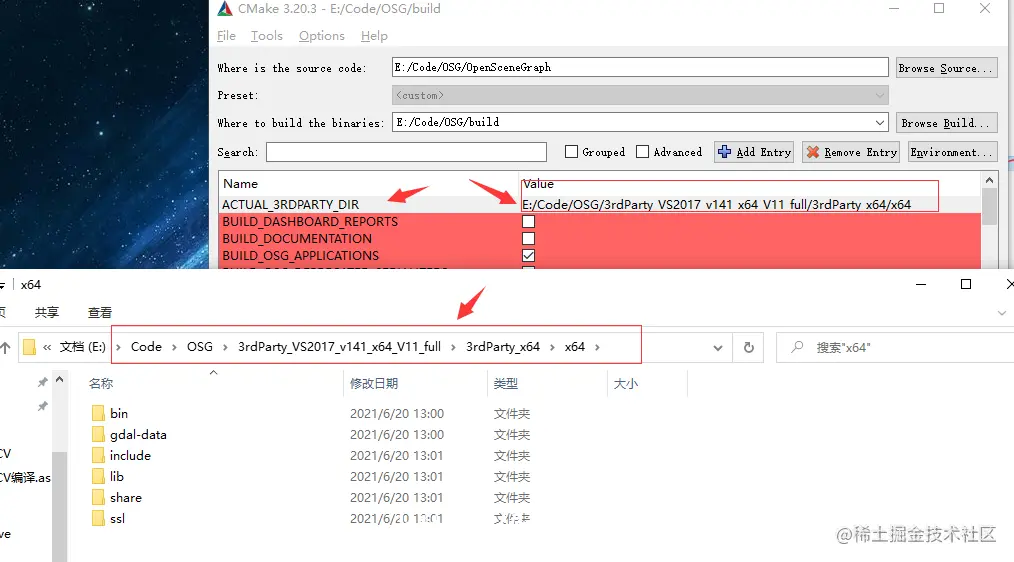Image resolution: width=1014 pixels, height=562 pixels.
Task: Click the Environment button
Action: point(953,152)
